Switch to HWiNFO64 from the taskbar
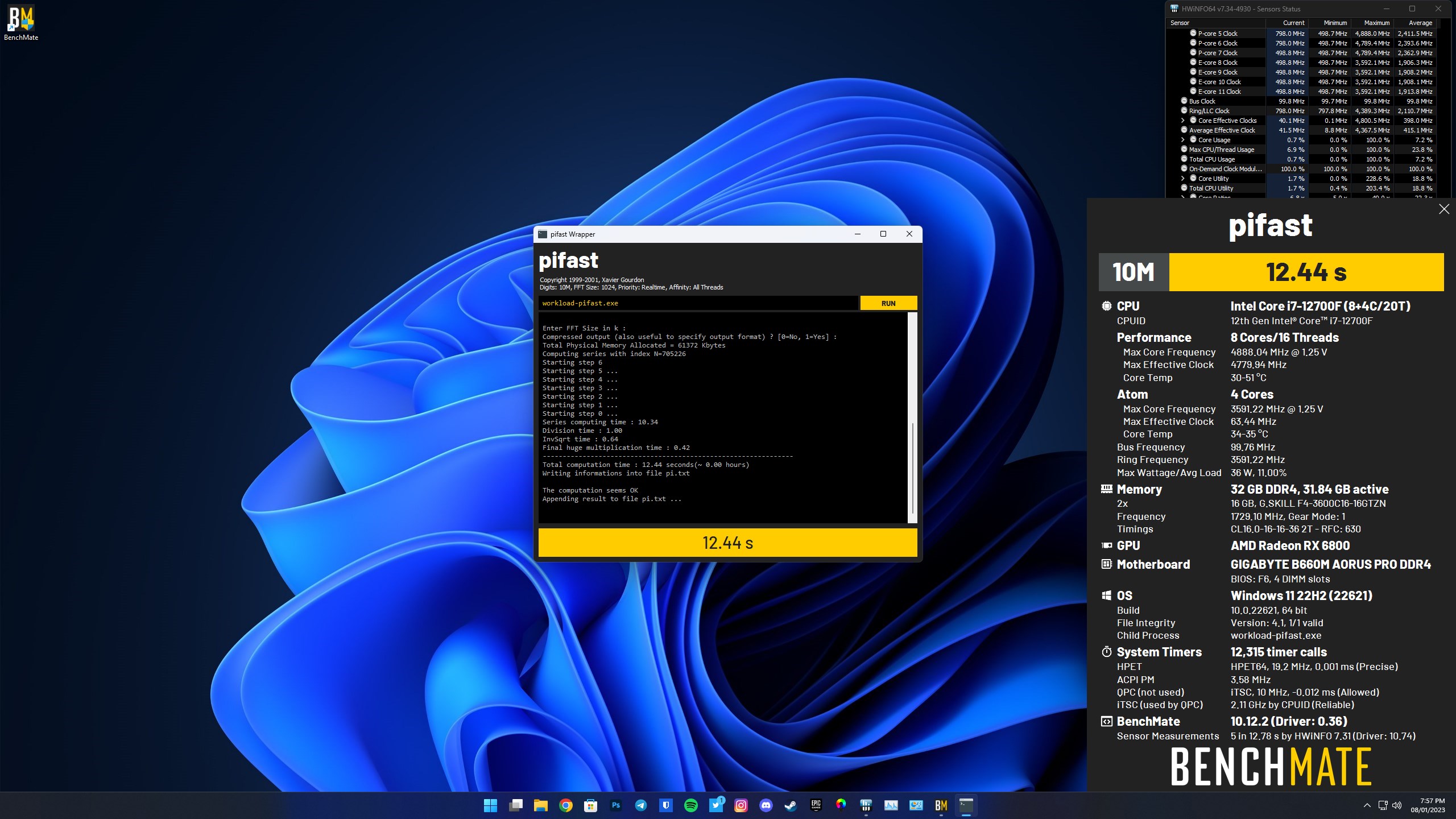1456x819 pixels. click(x=866, y=805)
